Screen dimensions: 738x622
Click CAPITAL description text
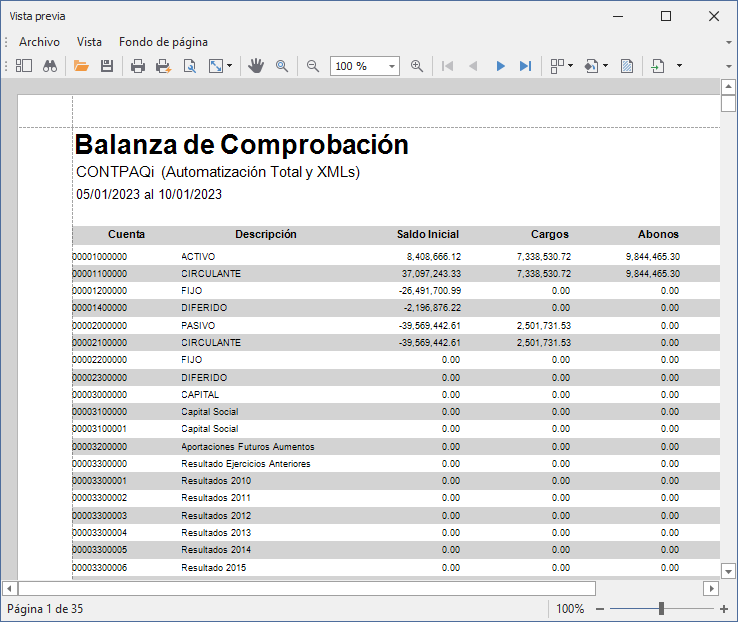200,395
